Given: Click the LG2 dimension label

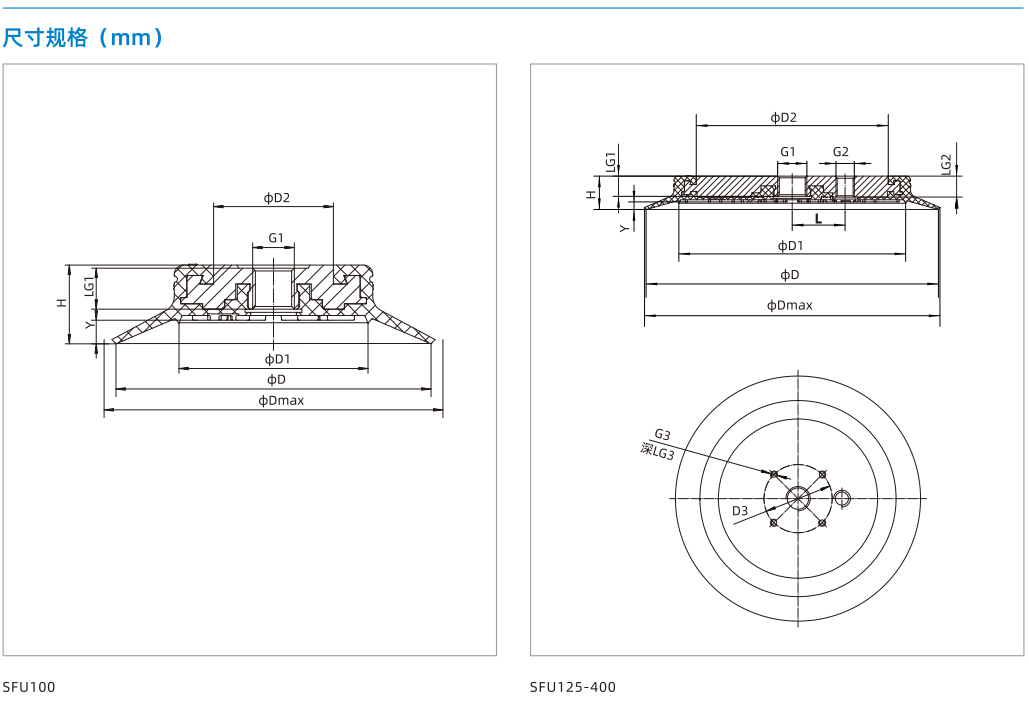Looking at the screenshot, I should 946,164.
